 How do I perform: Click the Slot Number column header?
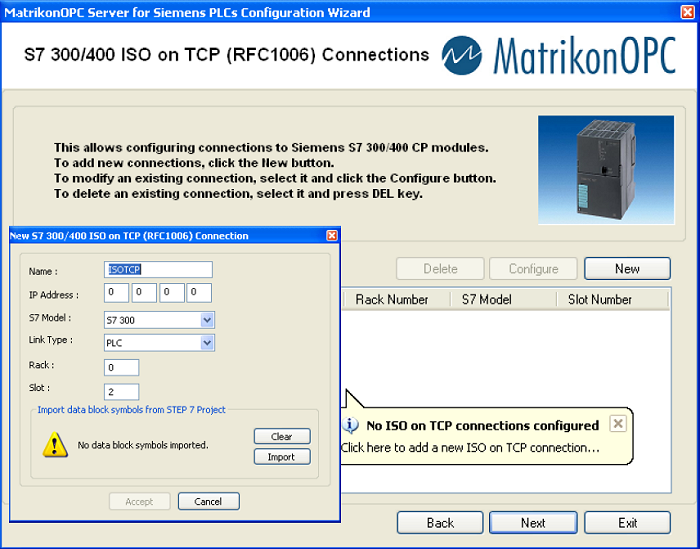[x=612, y=299]
